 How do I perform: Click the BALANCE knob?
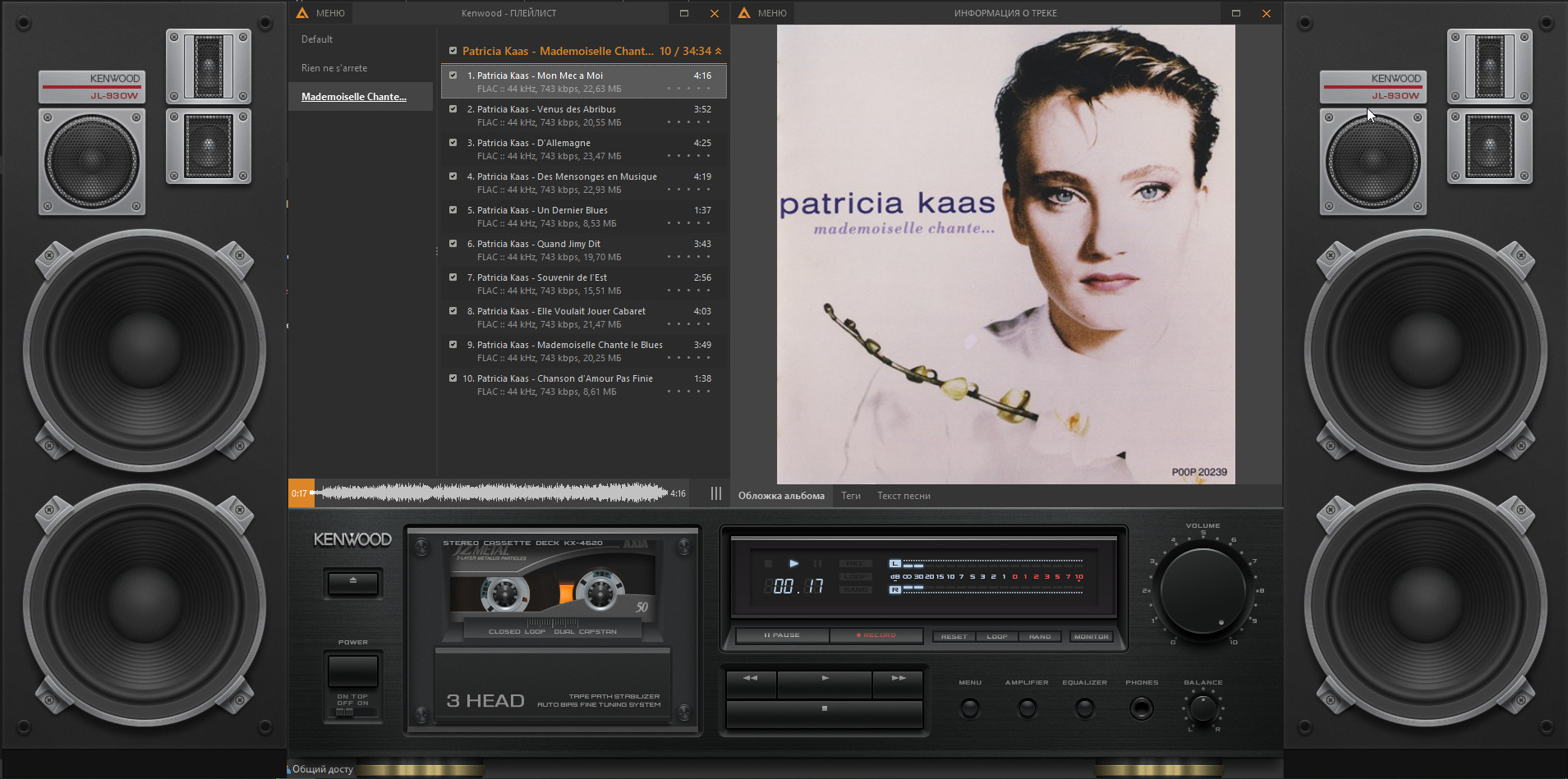1203,708
